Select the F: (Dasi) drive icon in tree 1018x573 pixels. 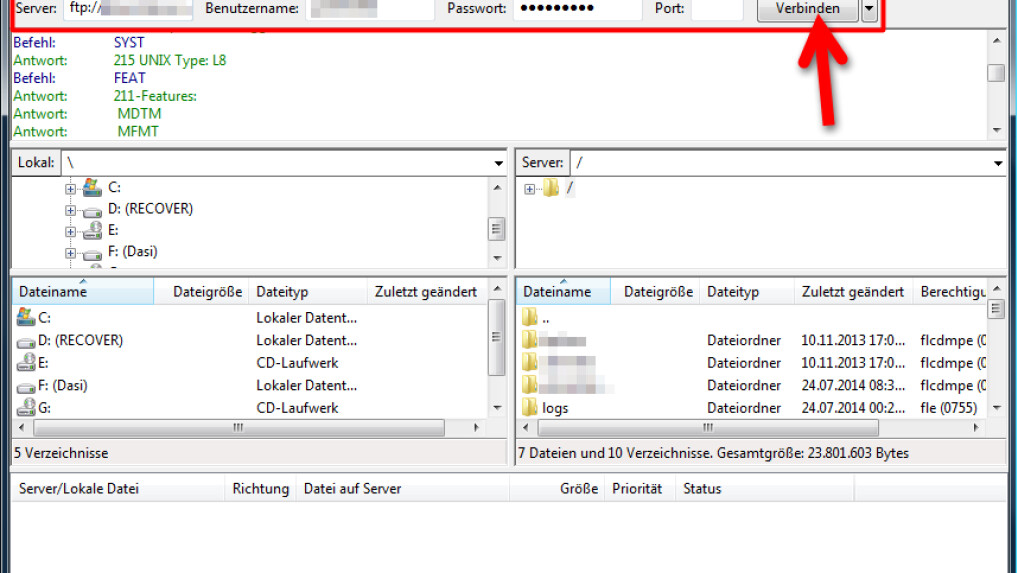[92, 253]
